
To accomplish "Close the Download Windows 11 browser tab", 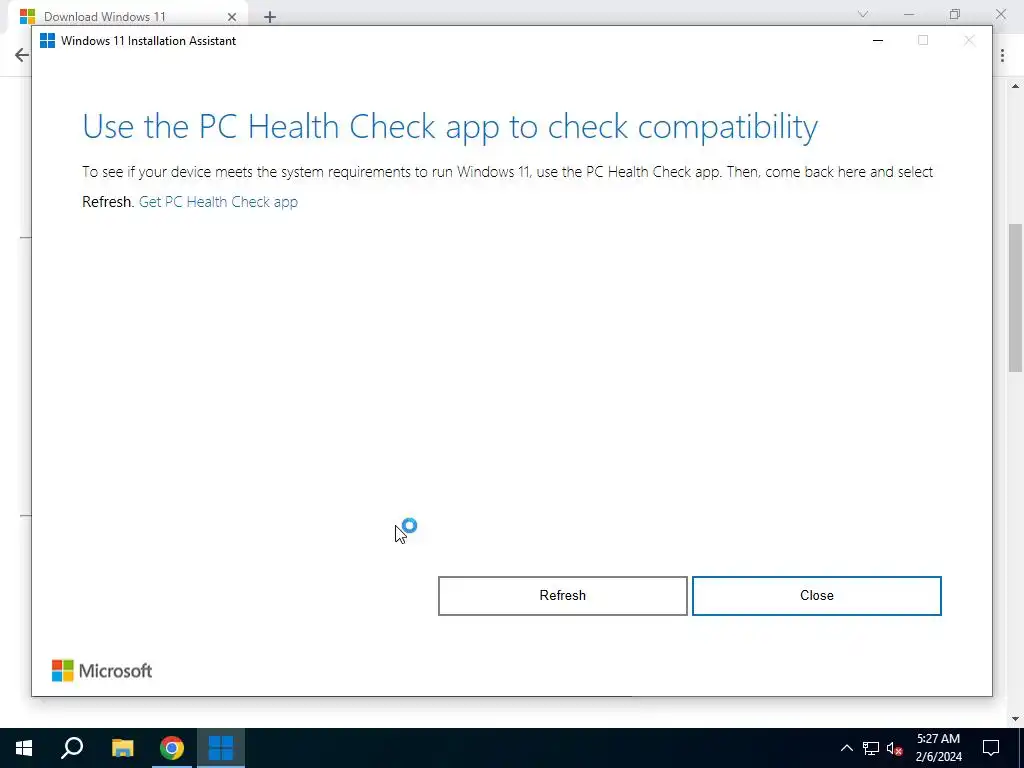I will pyautogui.click(x=231, y=17).
